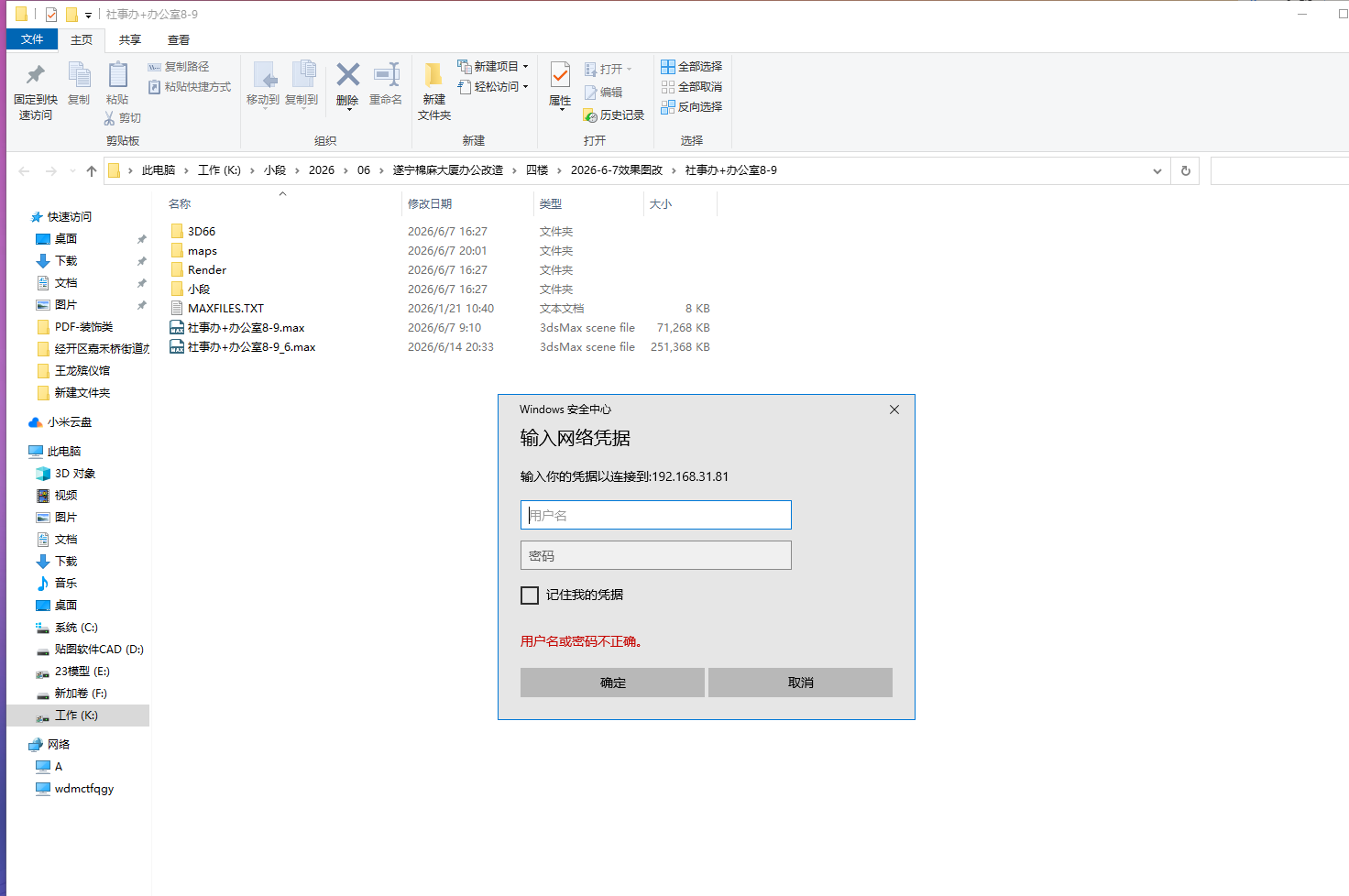Click the Move to icon
This screenshot has width=1349, height=896.
click(263, 75)
